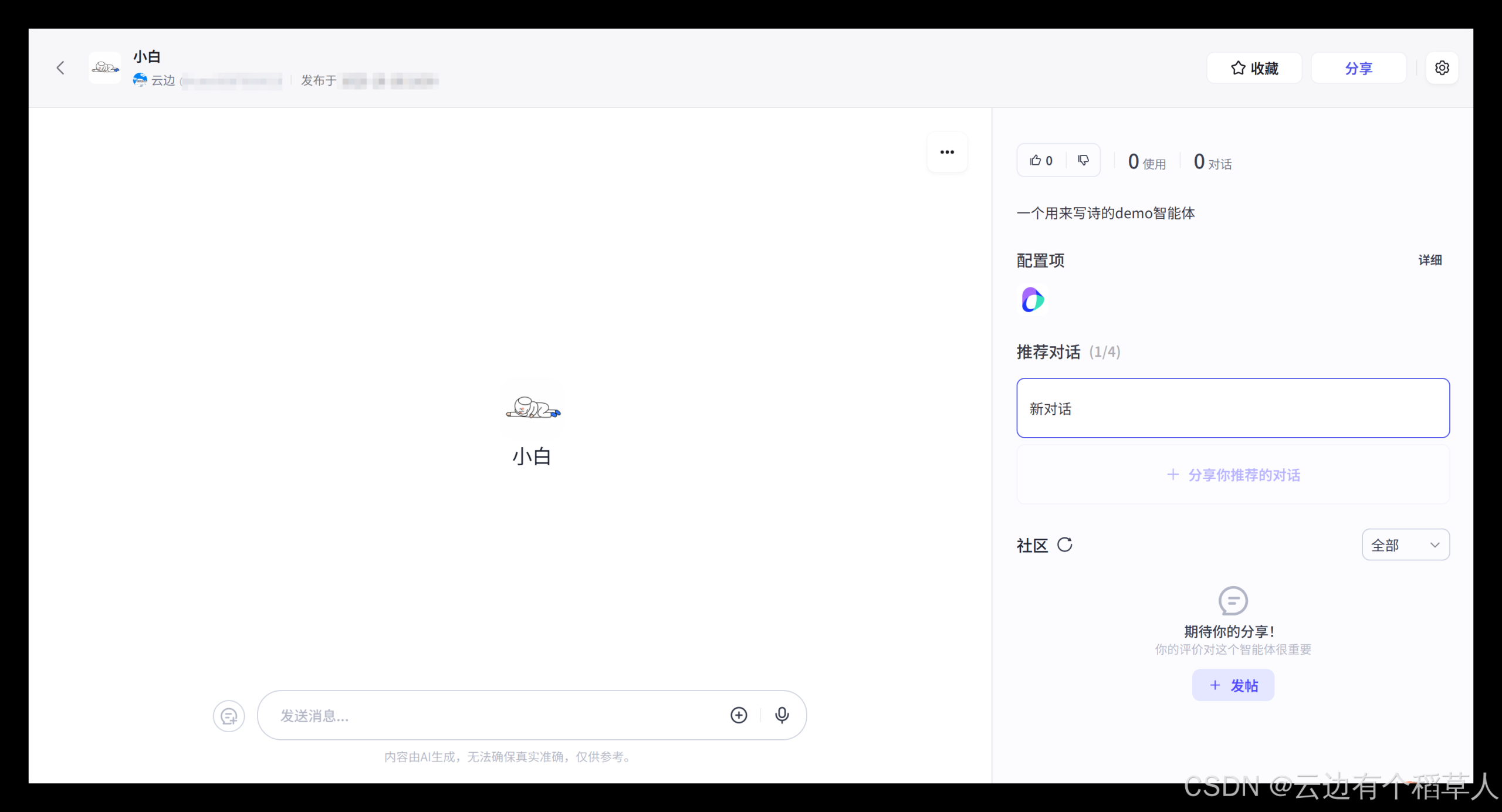Image resolution: width=1502 pixels, height=812 pixels.
Task: Add agent to favorites via 收藏 star
Action: (x=1253, y=67)
